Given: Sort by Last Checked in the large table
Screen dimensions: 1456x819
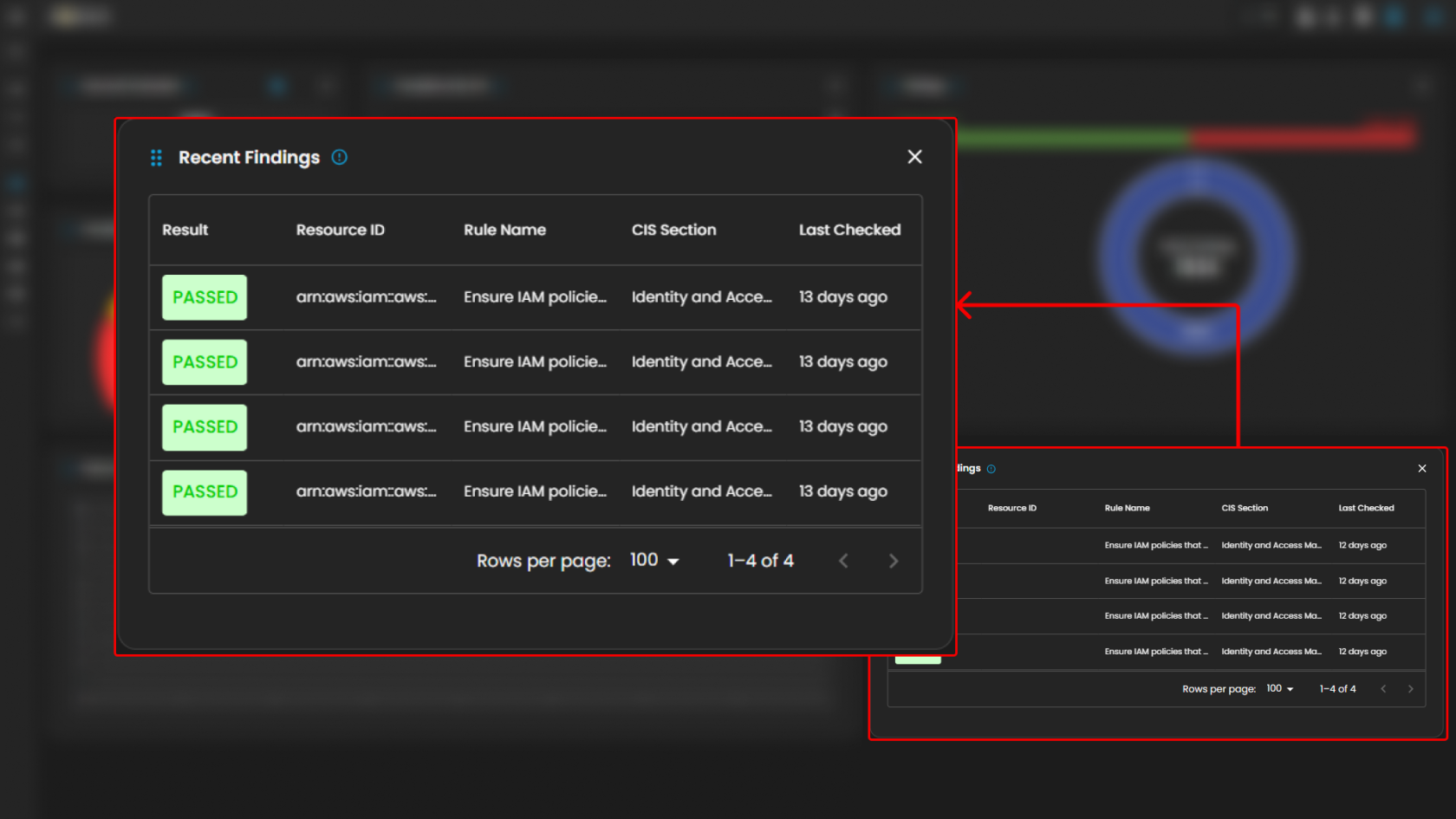Looking at the screenshot, I should click(849, 230).
